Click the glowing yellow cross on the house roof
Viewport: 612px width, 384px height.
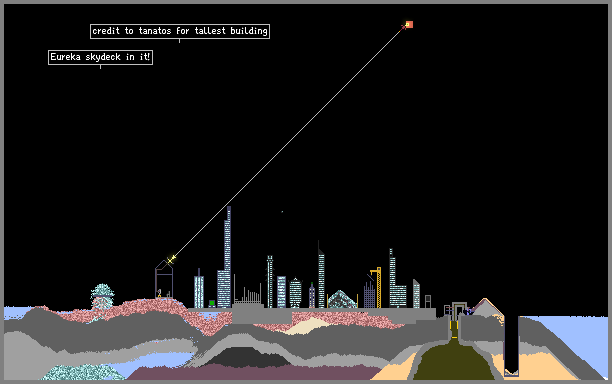click(171, 259)
